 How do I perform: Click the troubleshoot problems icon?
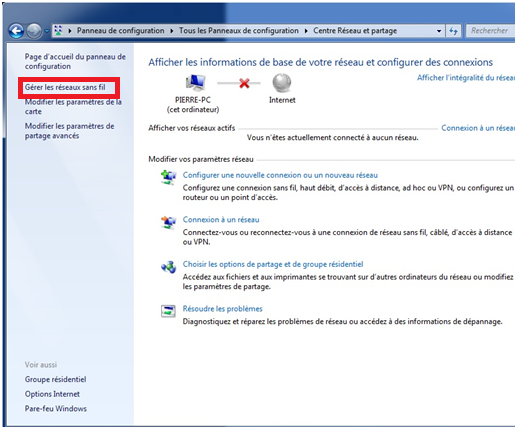point(168,311)
